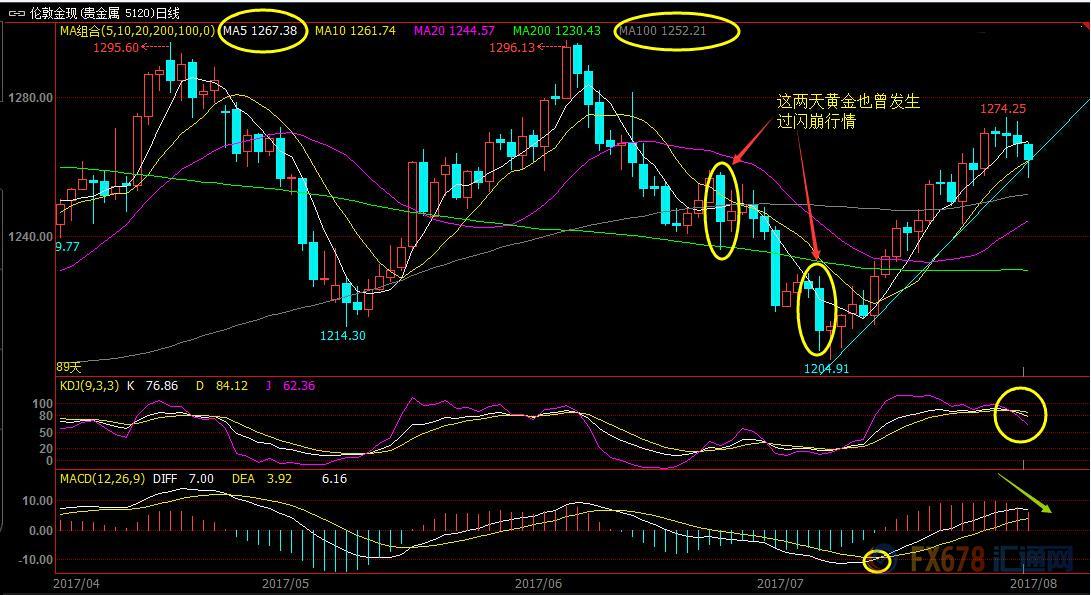Image resolution: width=1091 pixels, height=595 pixels.
Task: Click the MACD scale label 10.00
Action: [38, 501]
